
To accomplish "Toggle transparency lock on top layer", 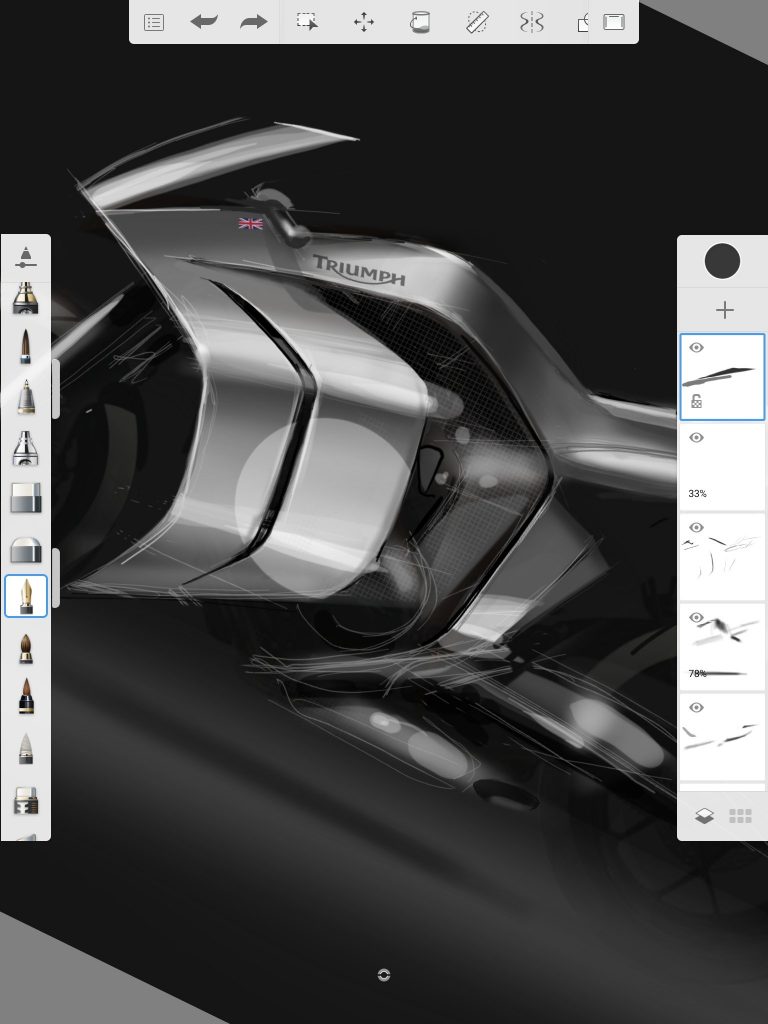I will click(x=697, y=402).
